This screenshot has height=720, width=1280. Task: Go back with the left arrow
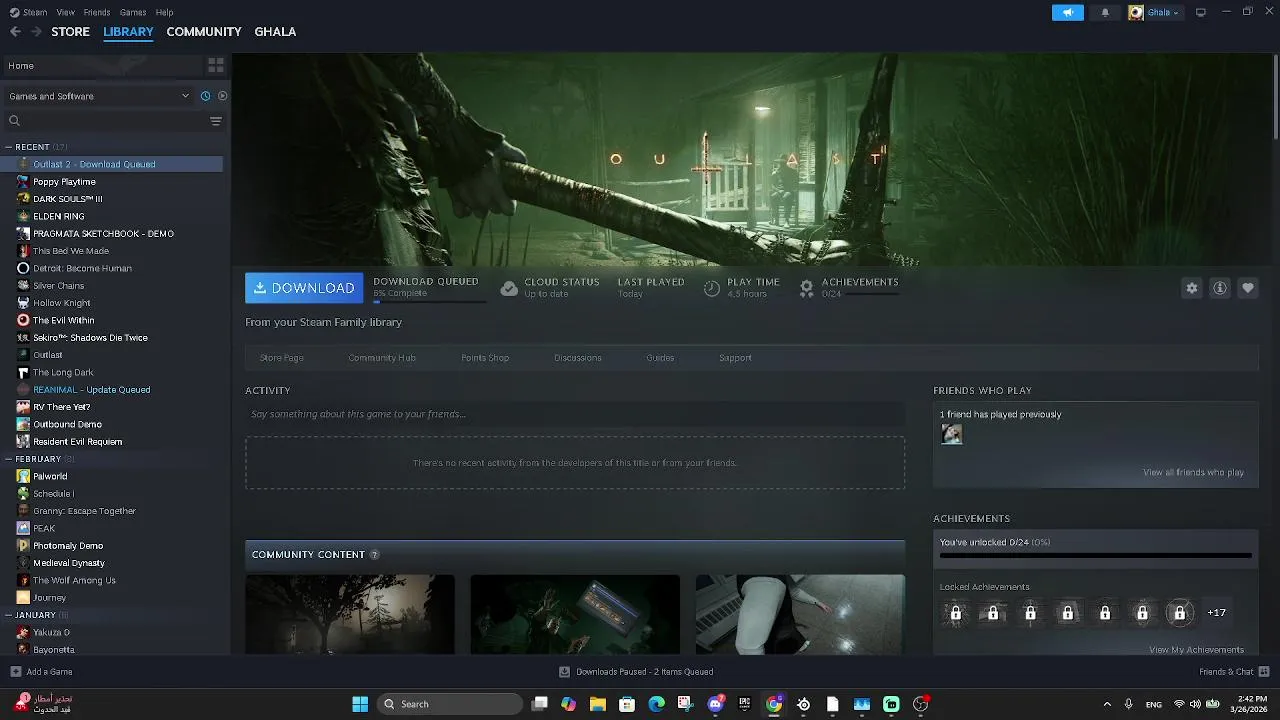pyautogui.click(x=15, y=32)
